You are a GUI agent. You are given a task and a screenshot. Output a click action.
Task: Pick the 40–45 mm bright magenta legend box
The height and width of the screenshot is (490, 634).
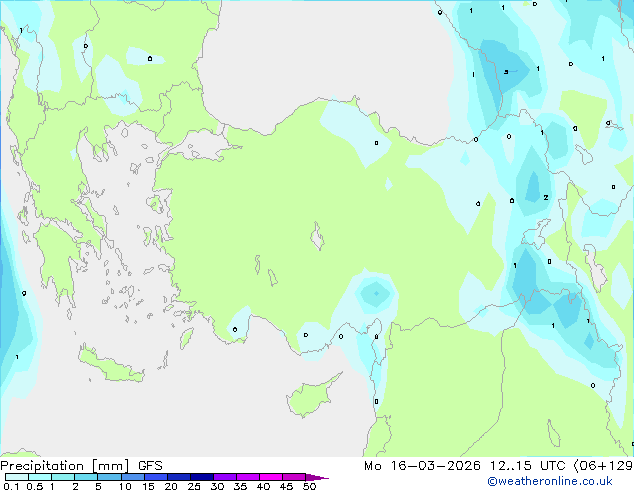(271, 477)
